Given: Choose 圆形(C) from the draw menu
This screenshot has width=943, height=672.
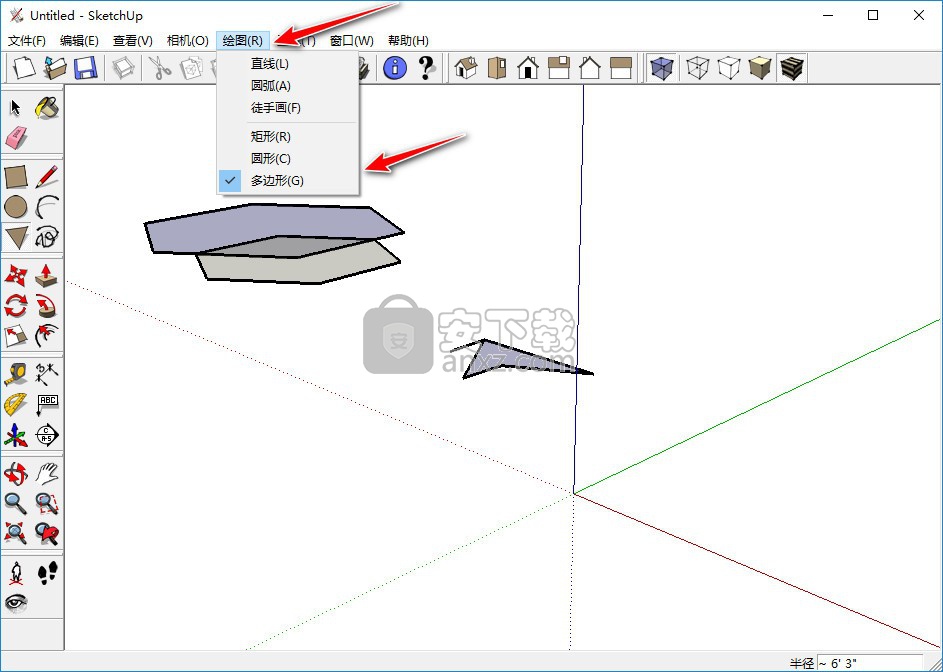Looking at the screenshot, I should coord(288,159).
